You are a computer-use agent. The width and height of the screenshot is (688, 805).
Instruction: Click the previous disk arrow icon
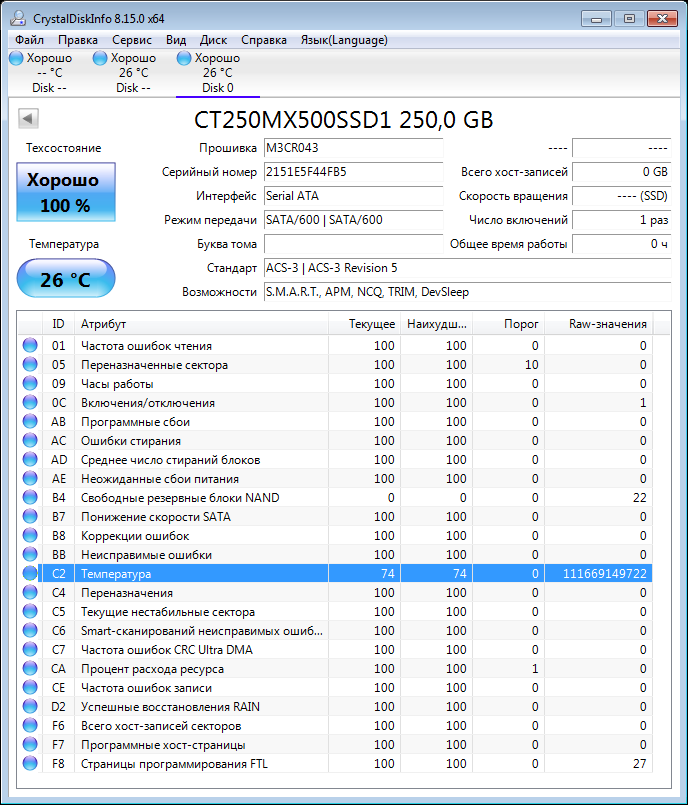pos(28,119)
